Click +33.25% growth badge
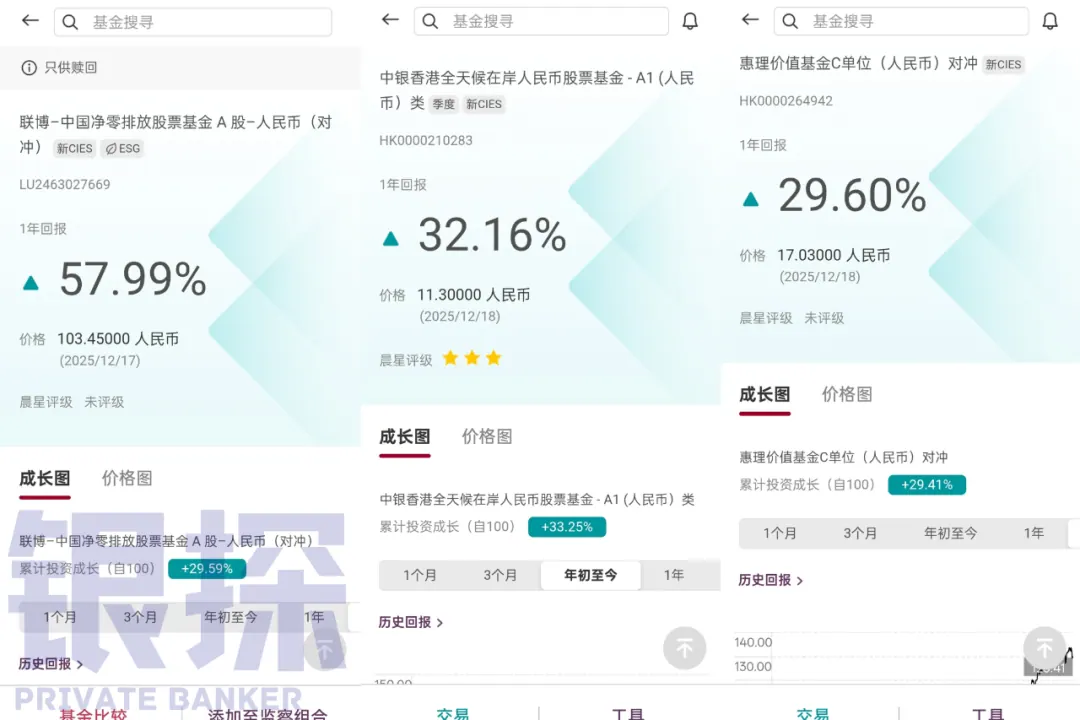Screen dimensions: 1080x720 [567, 526]
